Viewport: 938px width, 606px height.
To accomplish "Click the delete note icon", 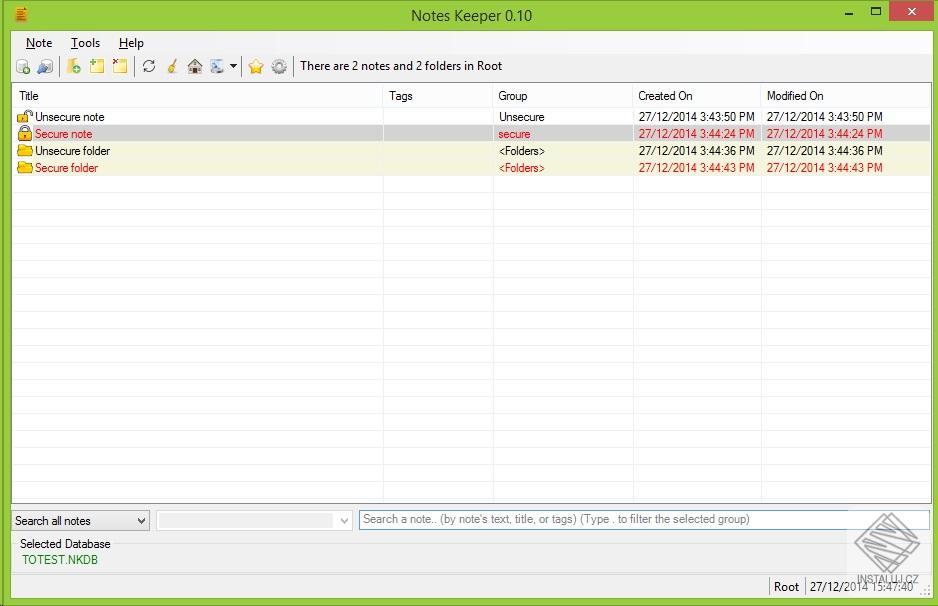I will pos(120,66).
